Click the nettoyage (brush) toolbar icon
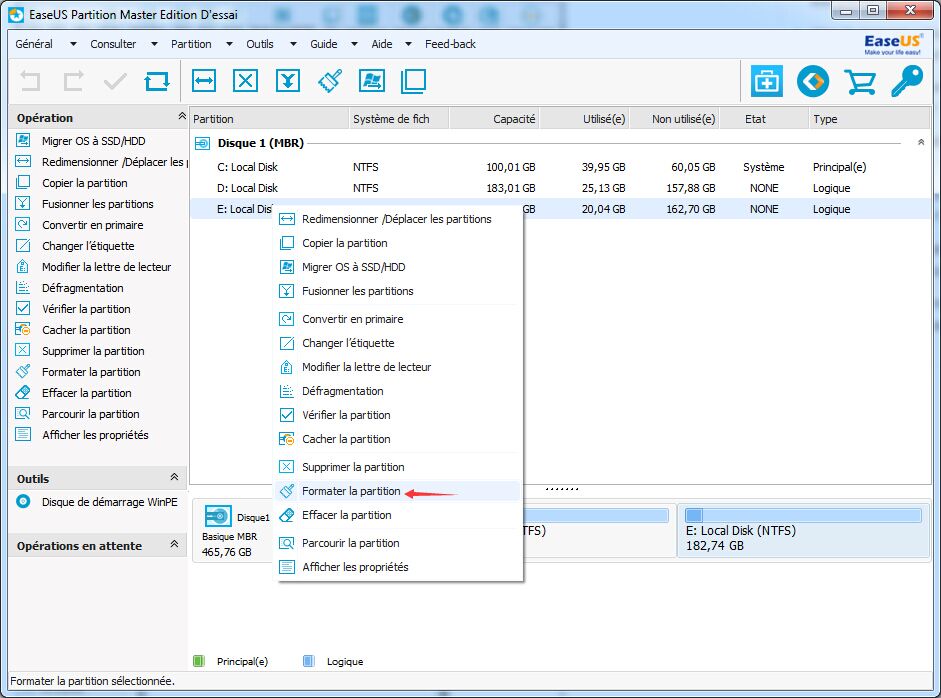The width and height of the screenshot is (941, 698). [x=330, y=81]
